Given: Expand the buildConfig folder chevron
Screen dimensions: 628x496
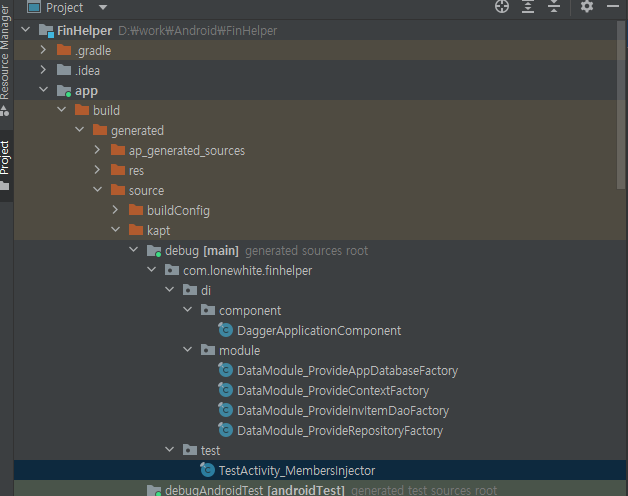Looking at the screenshot, I should point(115,210).
